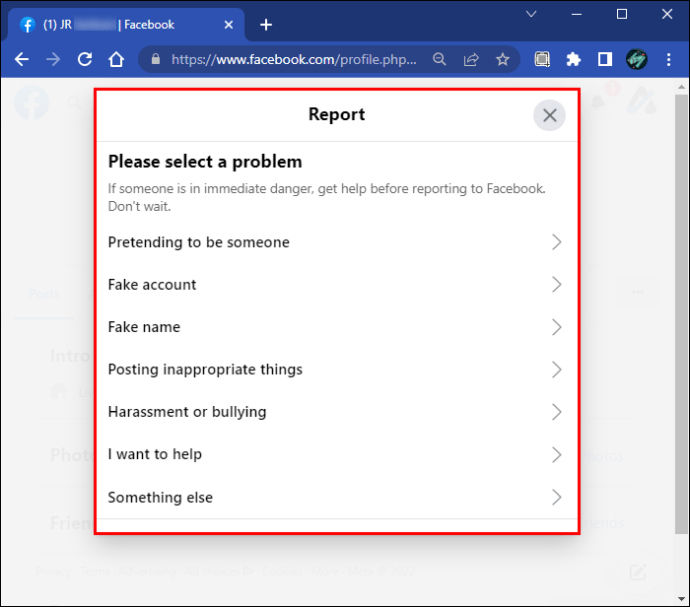Go to the browser home page
The image size is (690, 607).
pos(116,60)
